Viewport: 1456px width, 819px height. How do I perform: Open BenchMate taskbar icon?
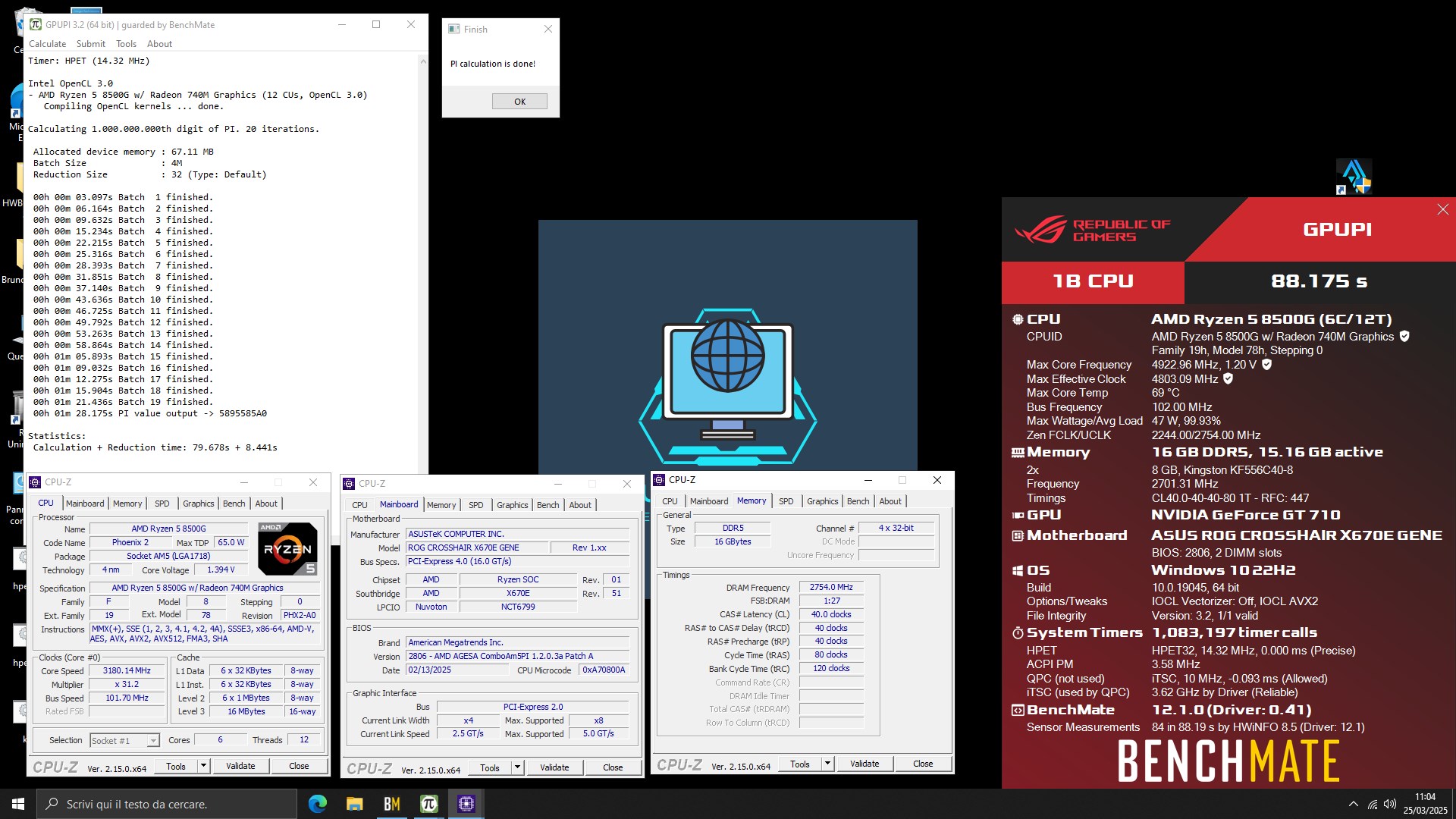(x=391, y=804)
